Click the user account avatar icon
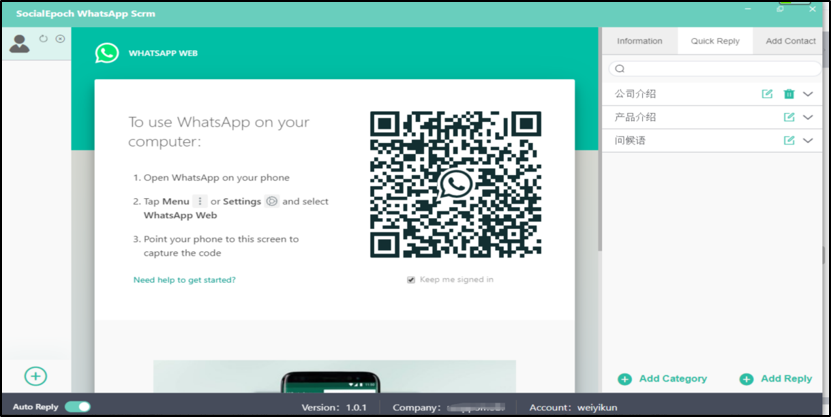831x417 pixels. tap(20, 43)
